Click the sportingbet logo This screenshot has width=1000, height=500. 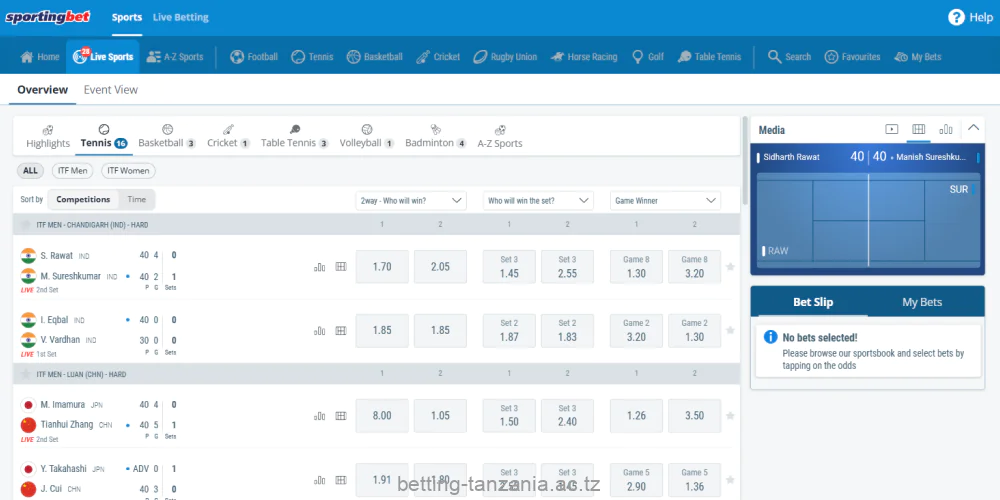48,17
